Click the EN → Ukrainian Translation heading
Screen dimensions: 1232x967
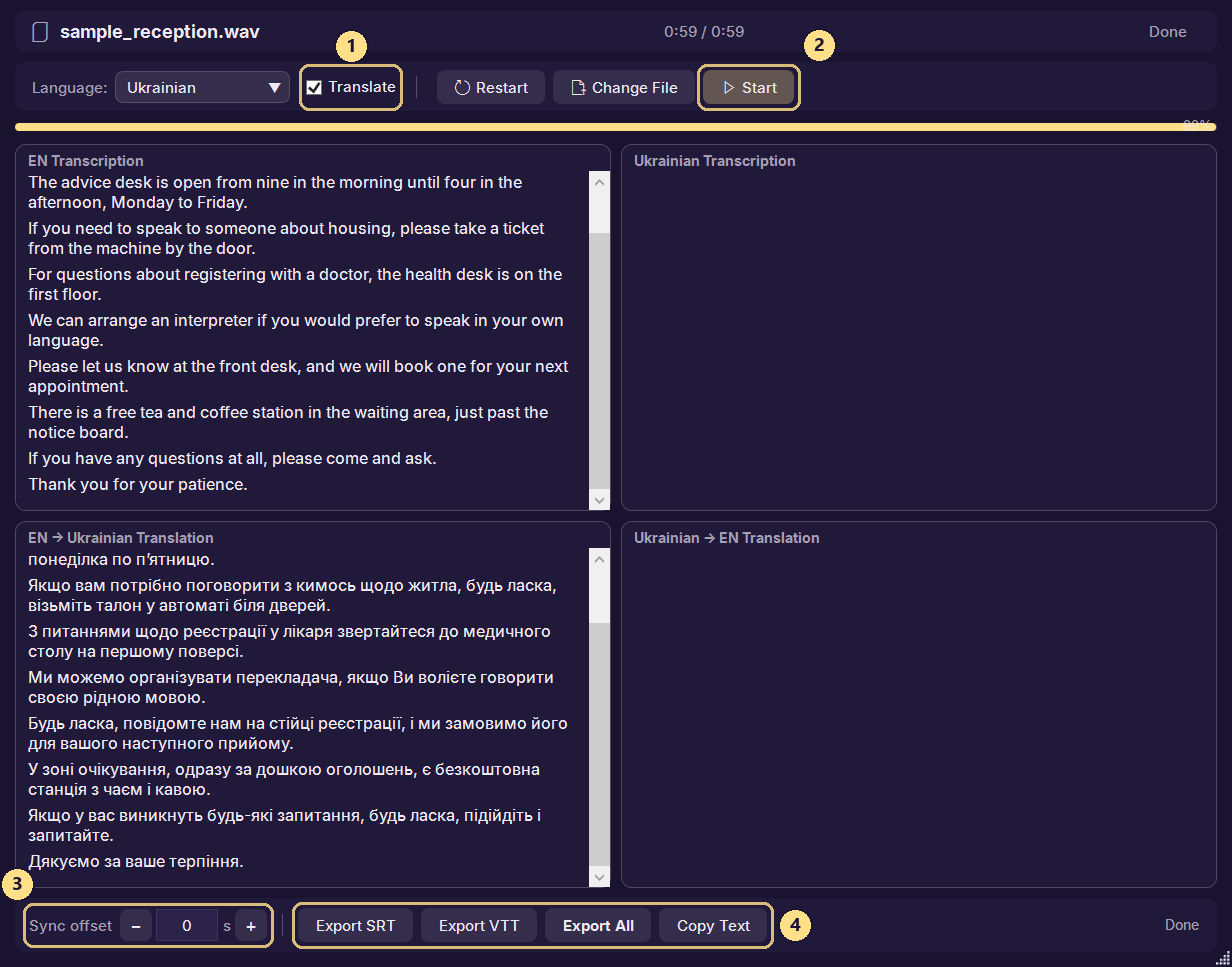pyautogui.click(x=121, y=538)
